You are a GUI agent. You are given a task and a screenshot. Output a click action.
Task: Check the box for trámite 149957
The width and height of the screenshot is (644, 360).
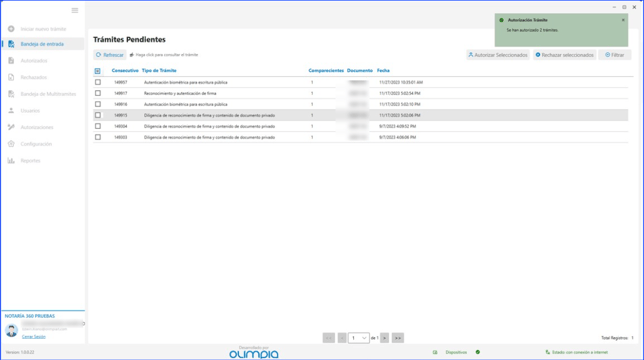pos(98,82)
